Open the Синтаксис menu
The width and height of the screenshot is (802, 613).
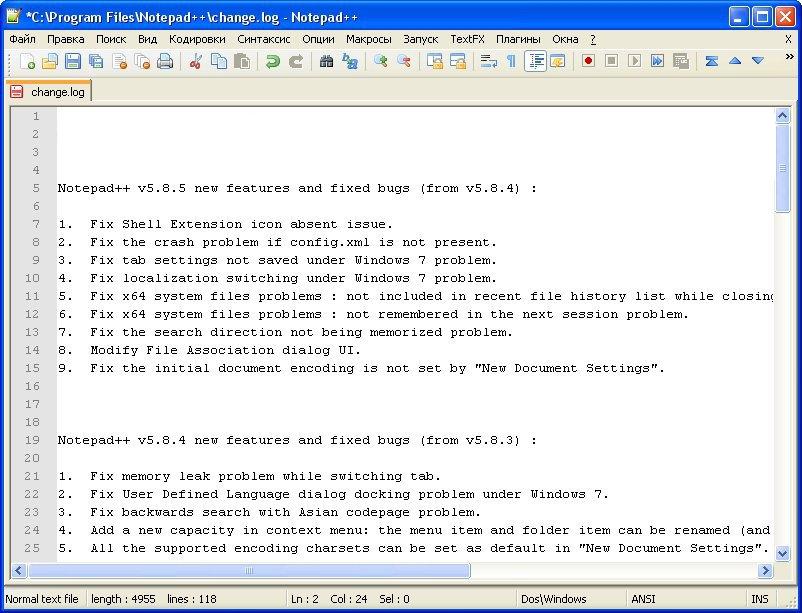tap(264, 39)
